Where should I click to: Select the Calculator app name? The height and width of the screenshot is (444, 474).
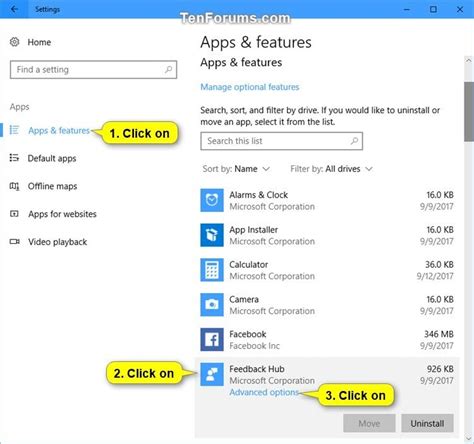(249, 264)
